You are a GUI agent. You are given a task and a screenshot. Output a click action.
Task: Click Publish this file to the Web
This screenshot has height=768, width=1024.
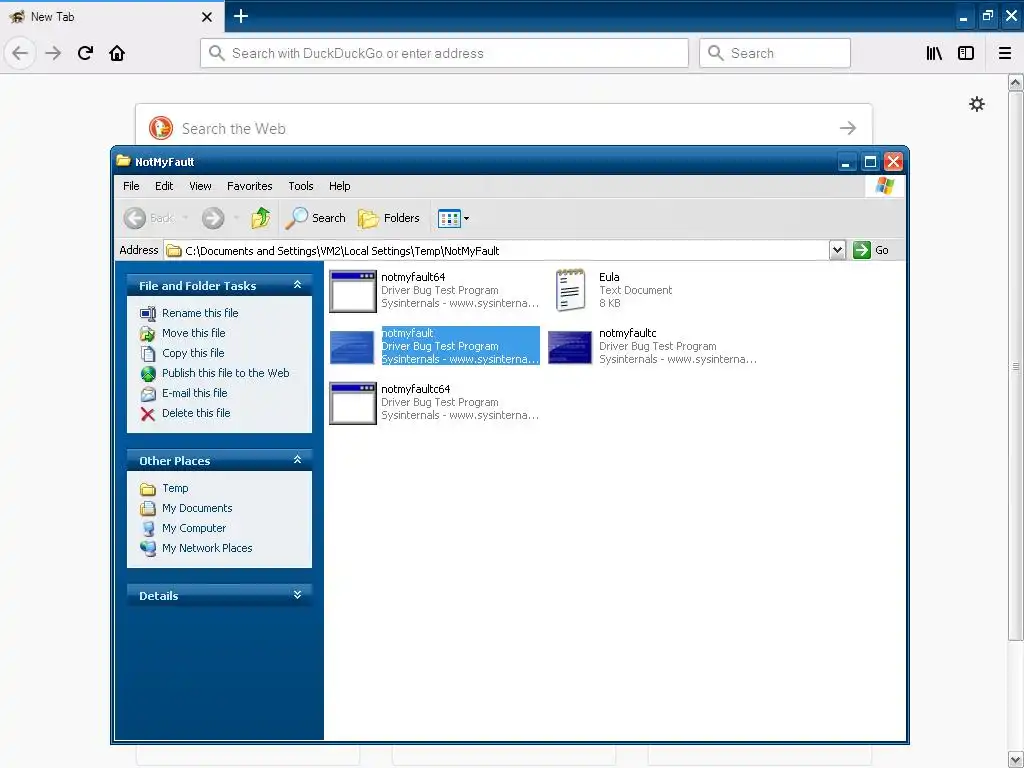click(225, 373)
